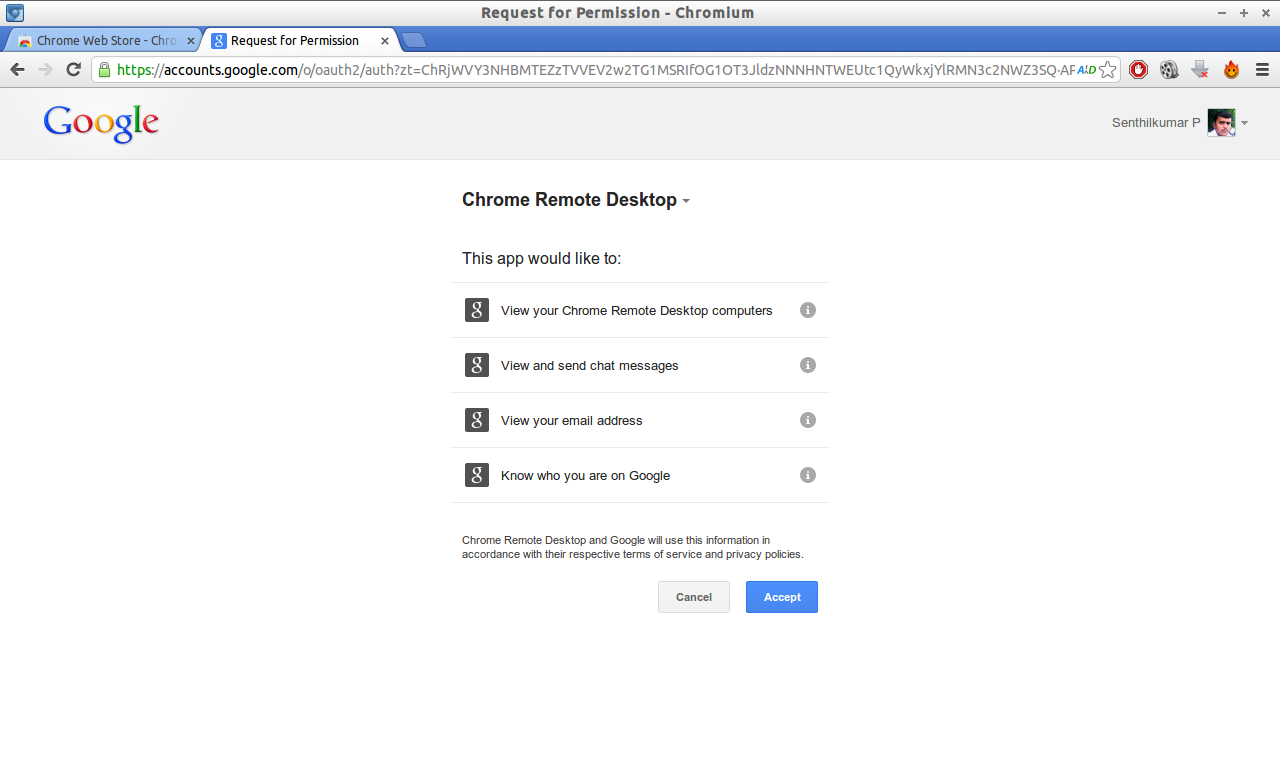Open the flame face extension icon
This screenshot has height=774, width=1280.
[x=1231, y=70]
